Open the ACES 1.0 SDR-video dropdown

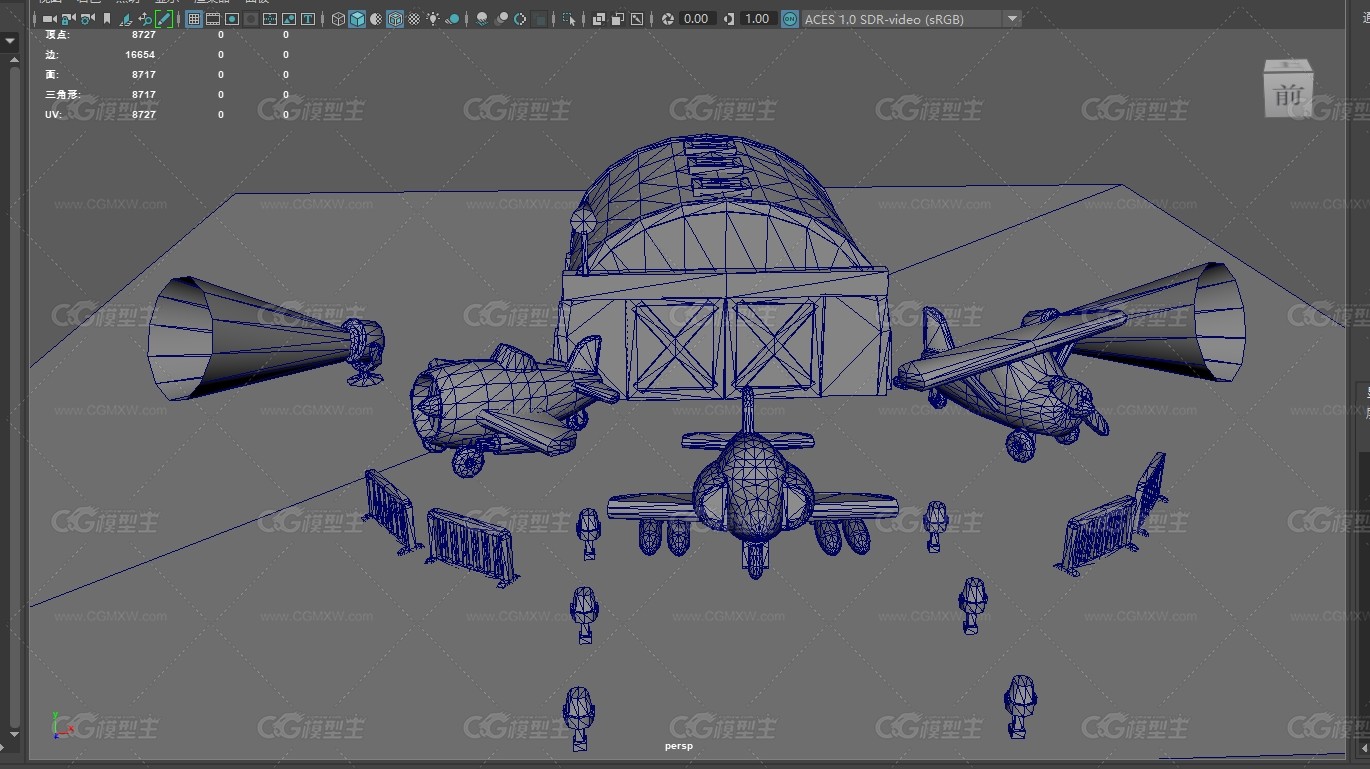pos(911,19)
